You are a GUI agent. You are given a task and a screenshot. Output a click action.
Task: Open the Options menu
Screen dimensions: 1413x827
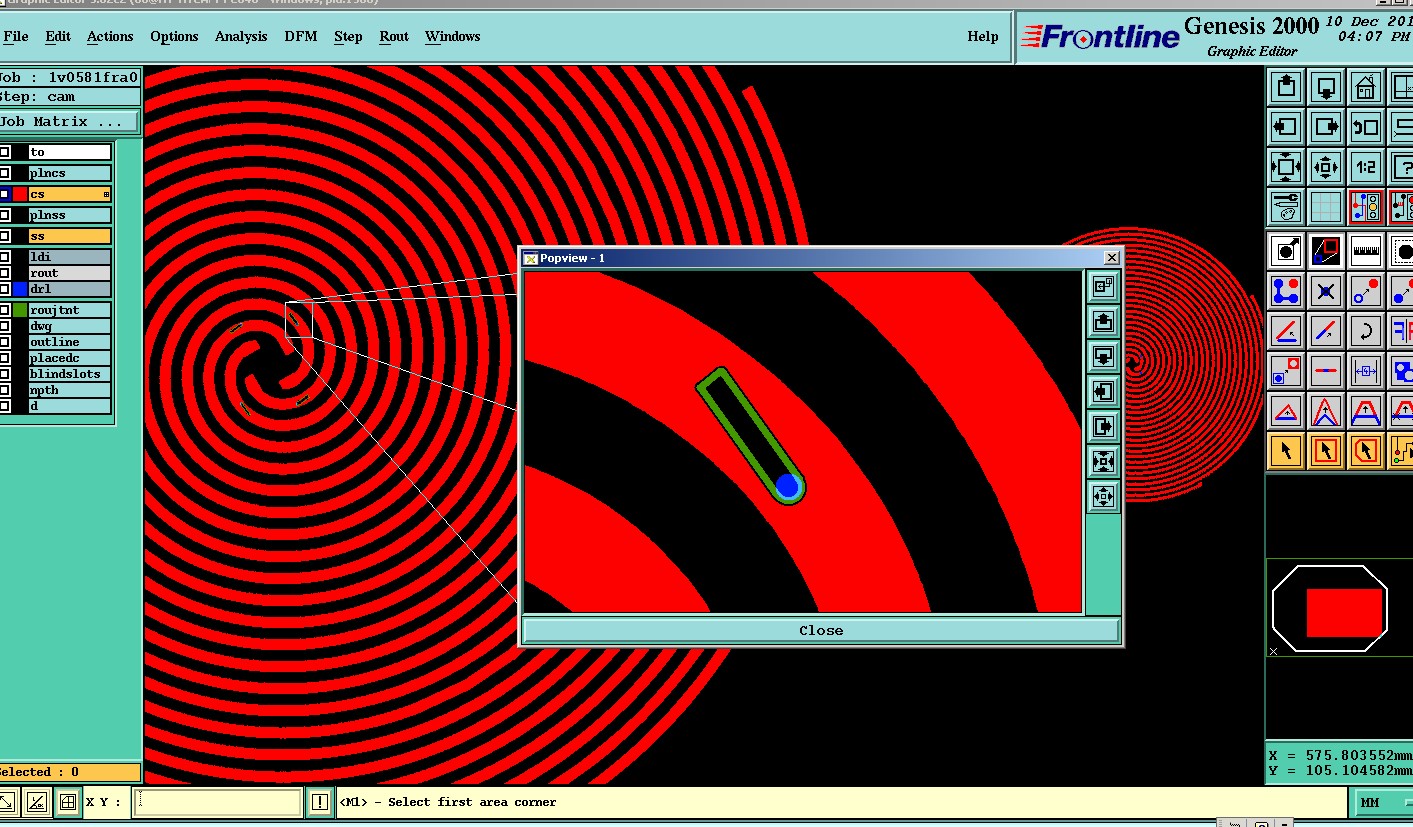(174, 36)
